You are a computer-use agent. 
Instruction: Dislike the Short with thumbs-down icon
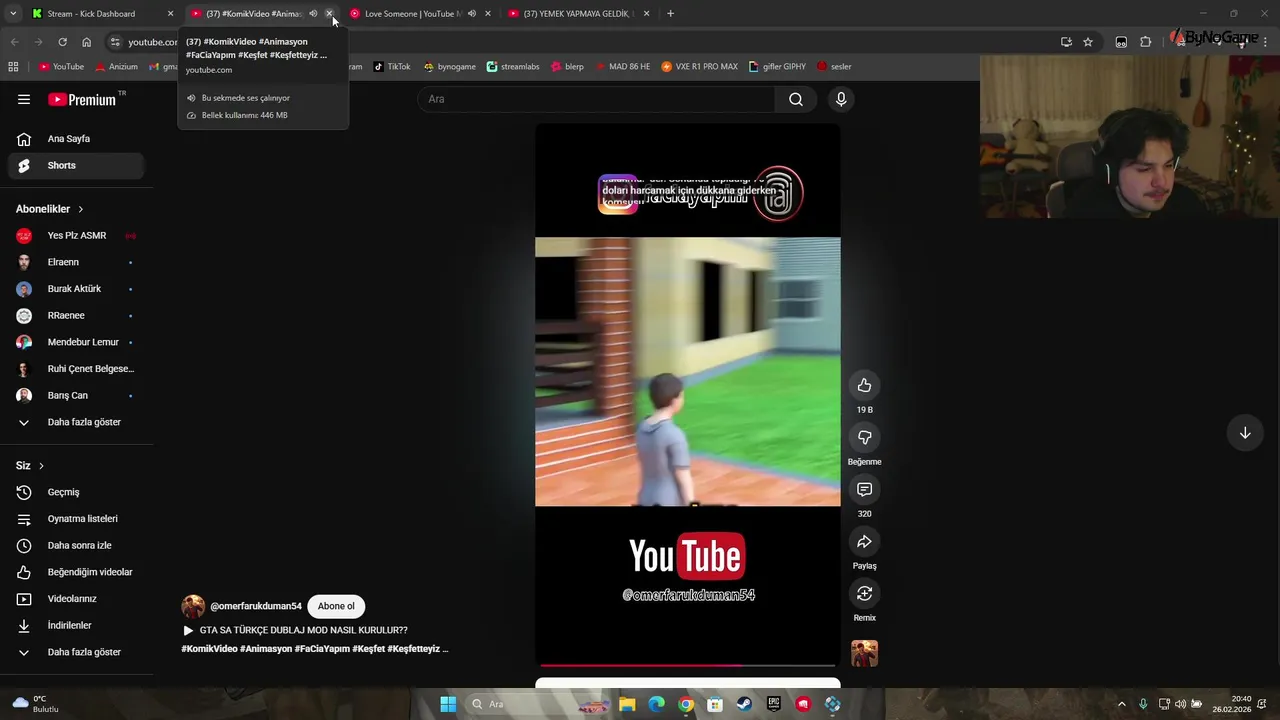[864, 437]
